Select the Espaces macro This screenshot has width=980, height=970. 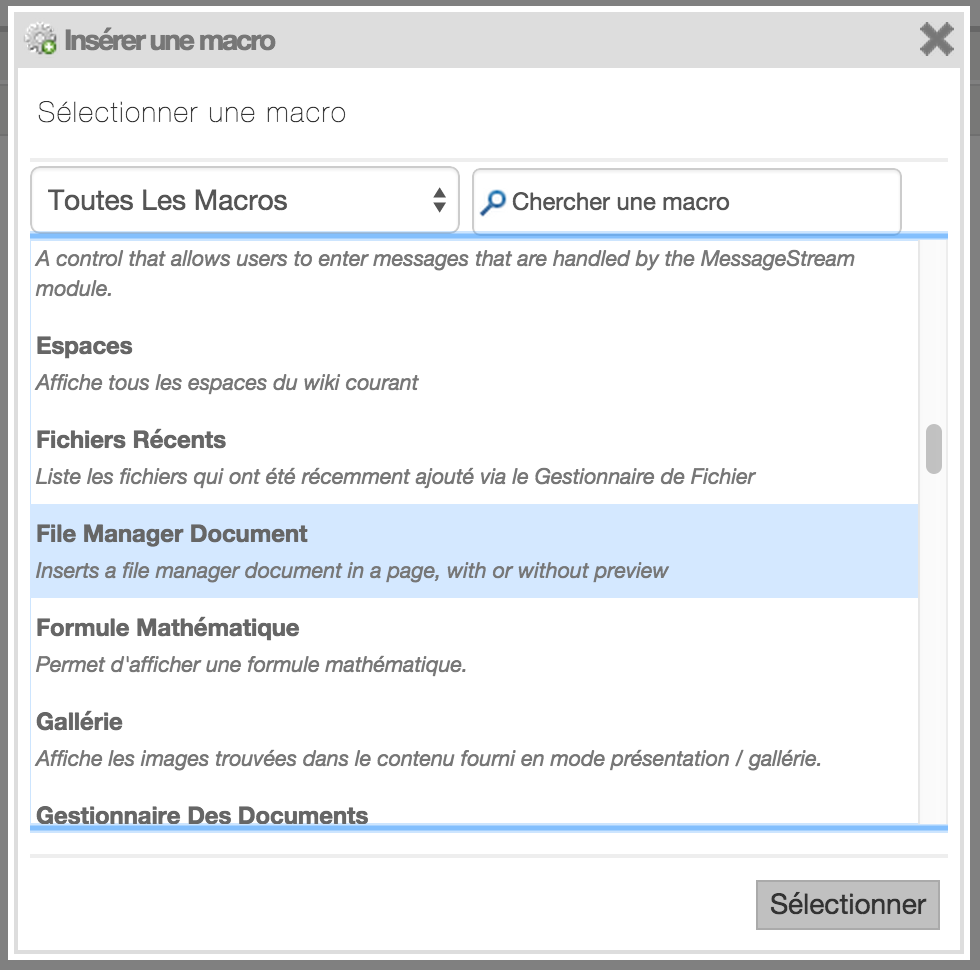click(x=474, y=364)
